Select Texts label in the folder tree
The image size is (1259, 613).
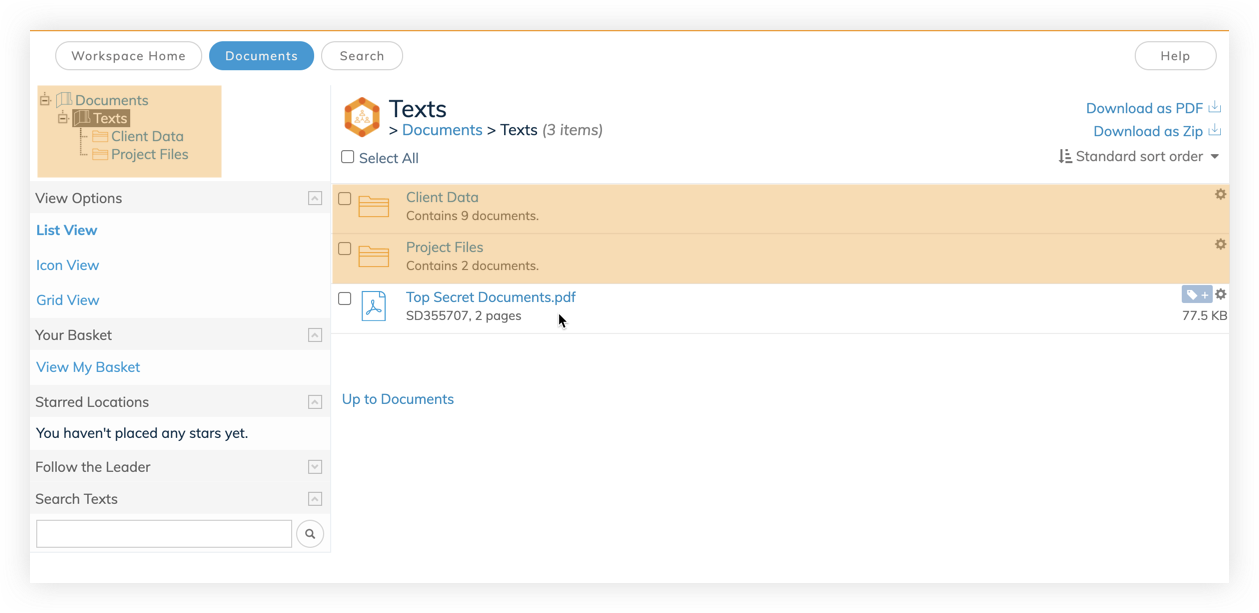click(110, 118)
